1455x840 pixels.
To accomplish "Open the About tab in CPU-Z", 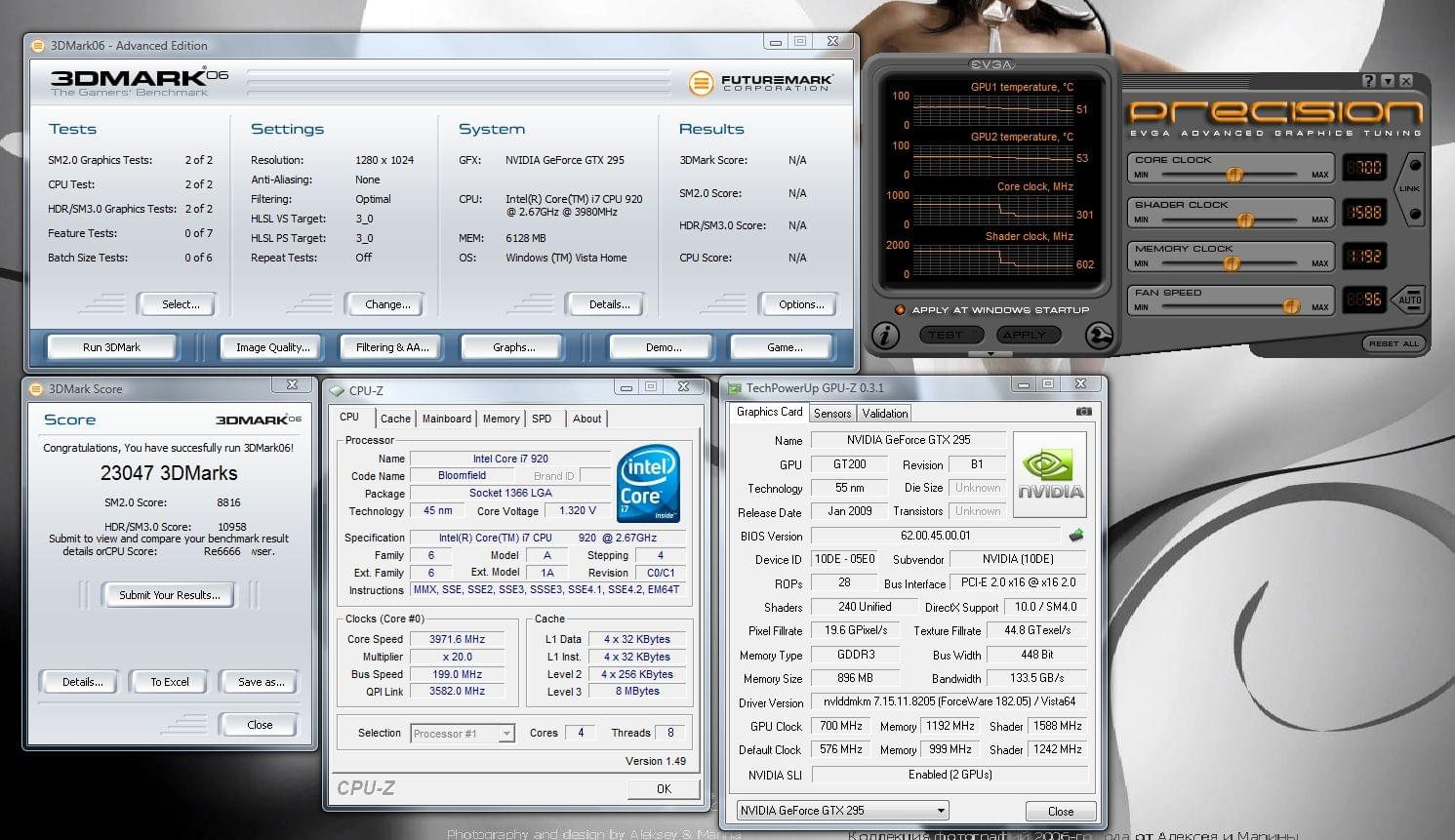I will 587,419.
